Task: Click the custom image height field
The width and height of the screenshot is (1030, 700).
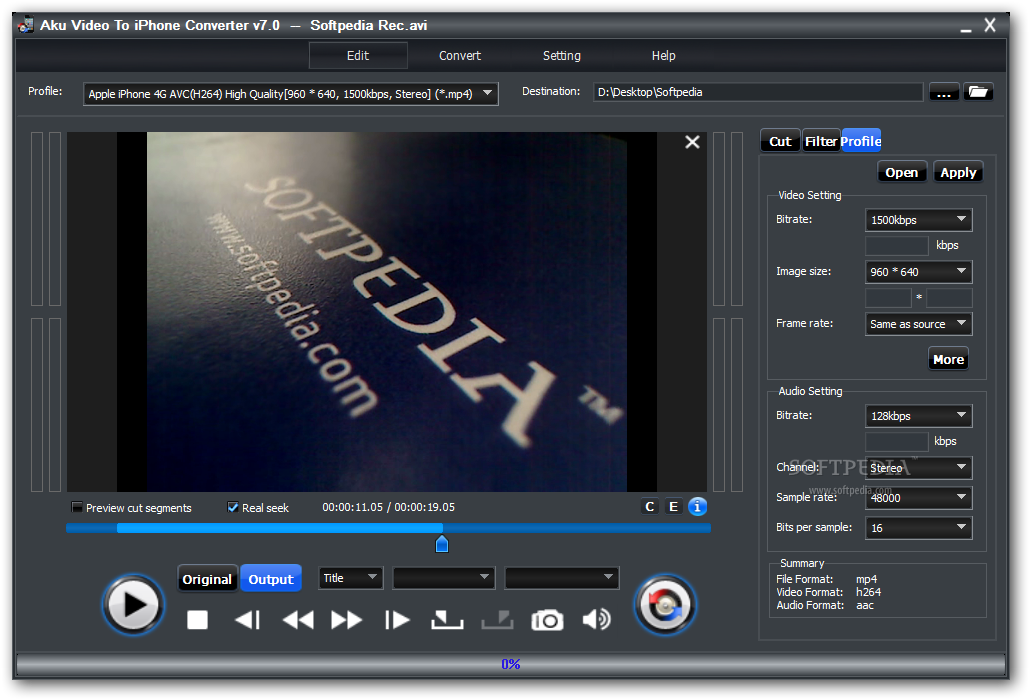Action: point(949,298)
